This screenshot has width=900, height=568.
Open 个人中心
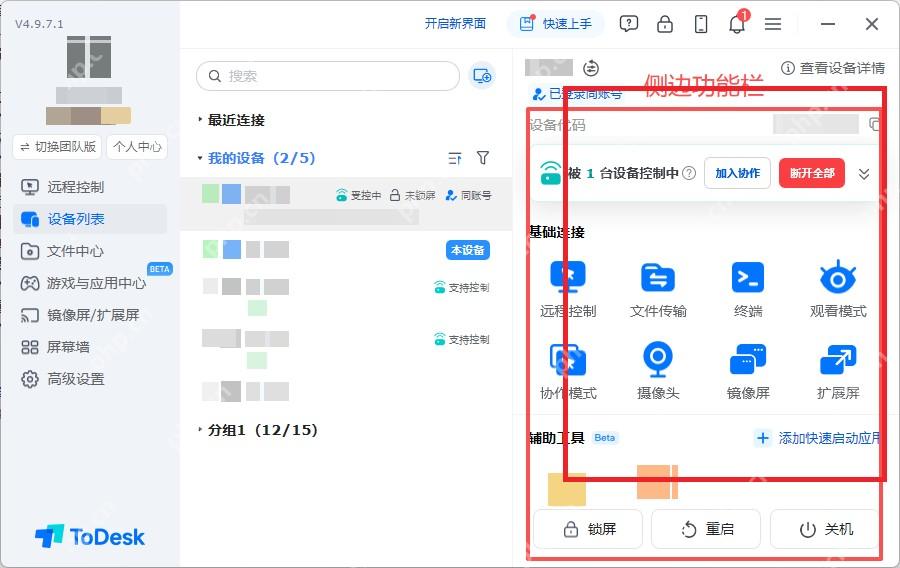pyautogui.click(x=137, y=147)
